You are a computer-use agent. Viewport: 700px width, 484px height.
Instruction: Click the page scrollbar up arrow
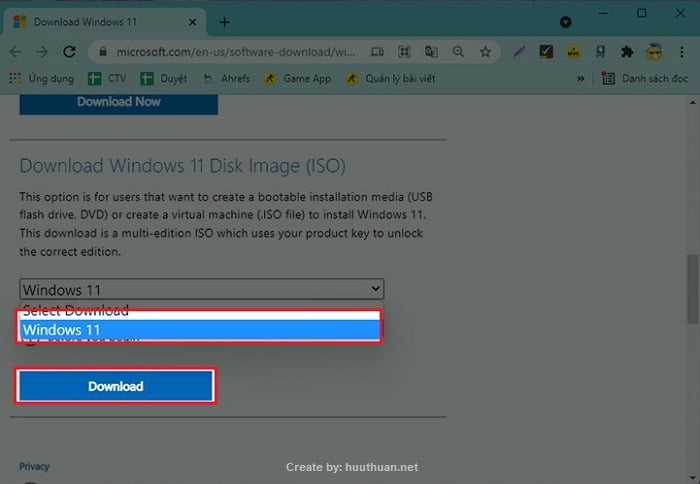tap(692, 102)
